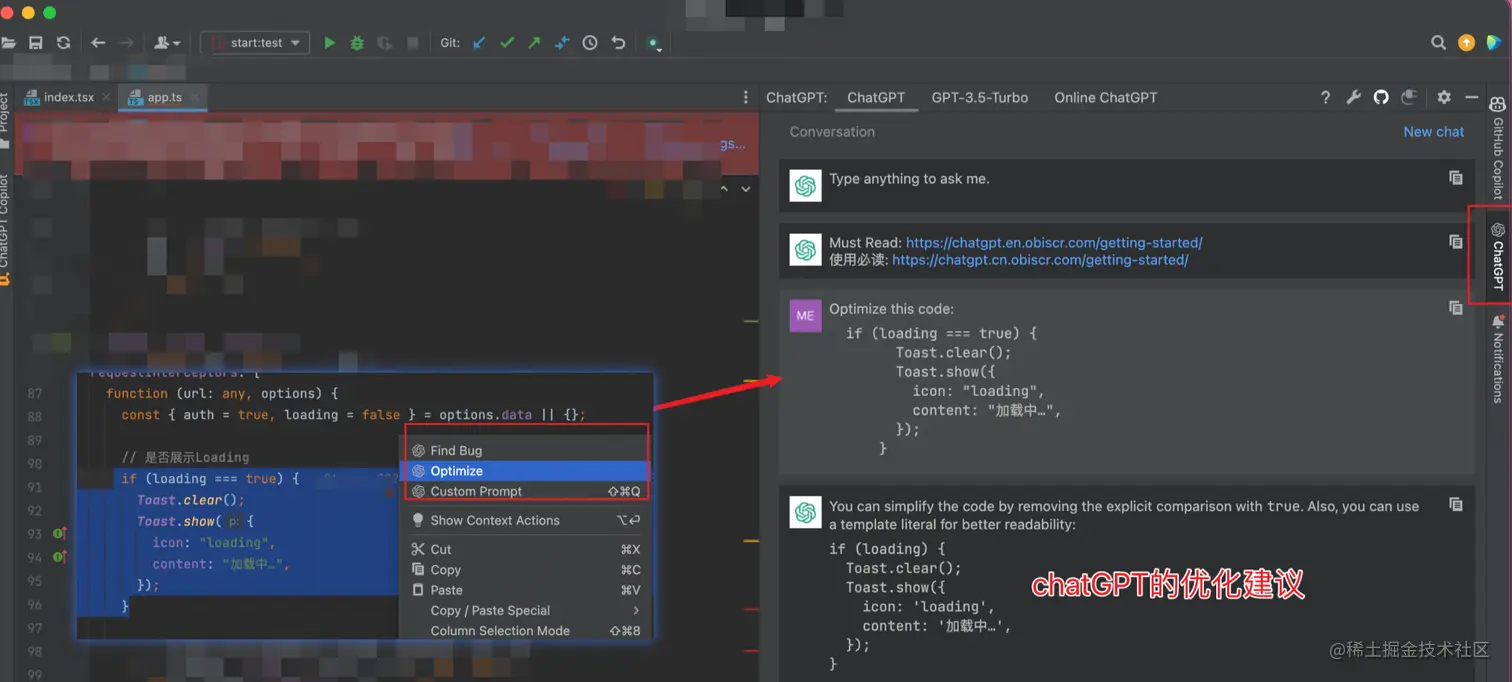Run start:test with the green play icon
This screenshot has height=682, width=1512.
pos(329,43)
